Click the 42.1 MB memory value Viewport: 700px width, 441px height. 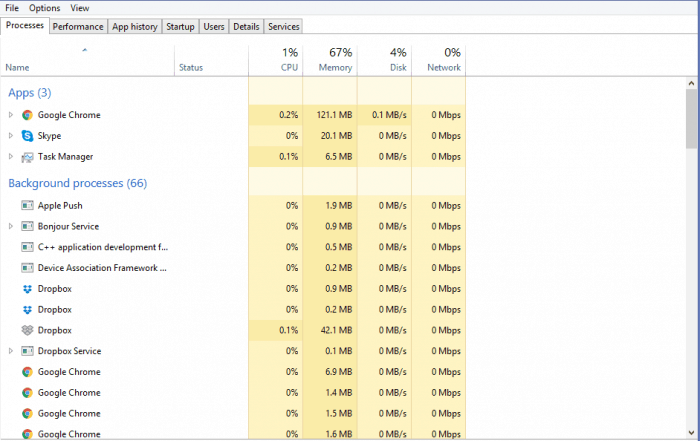click(x=336, y=330)
